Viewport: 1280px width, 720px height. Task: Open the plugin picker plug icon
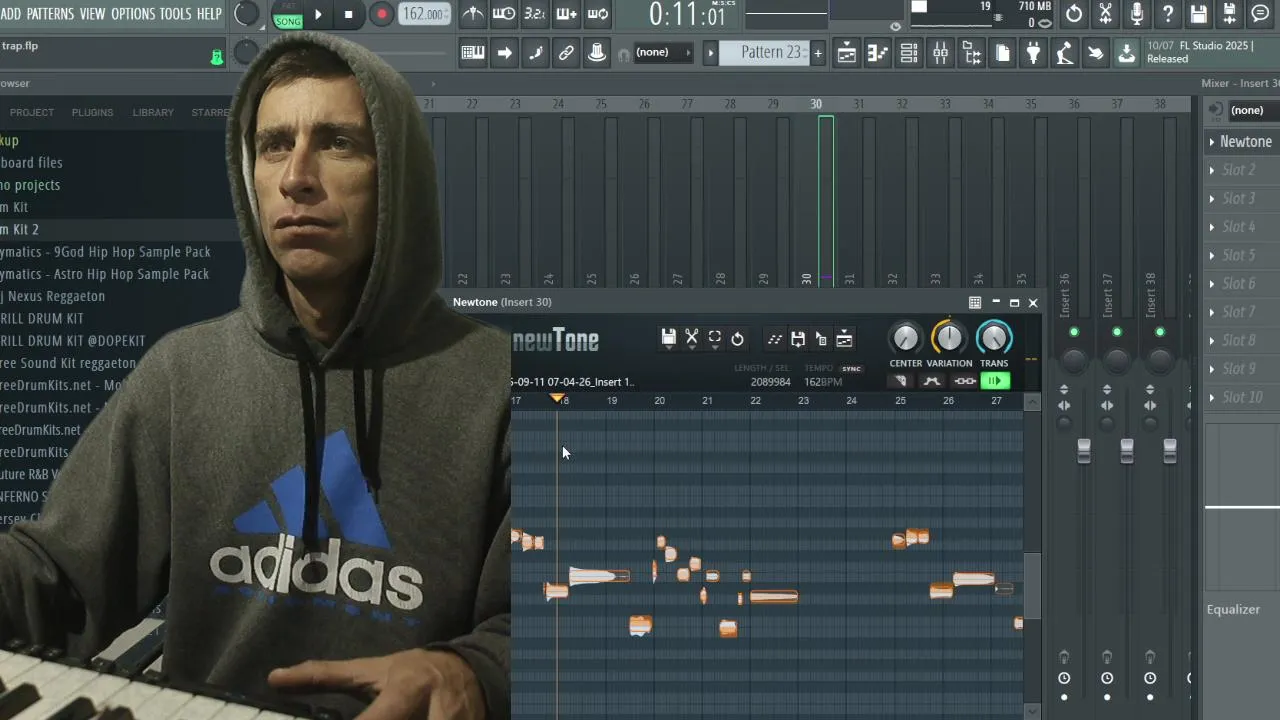point(1033,53)
